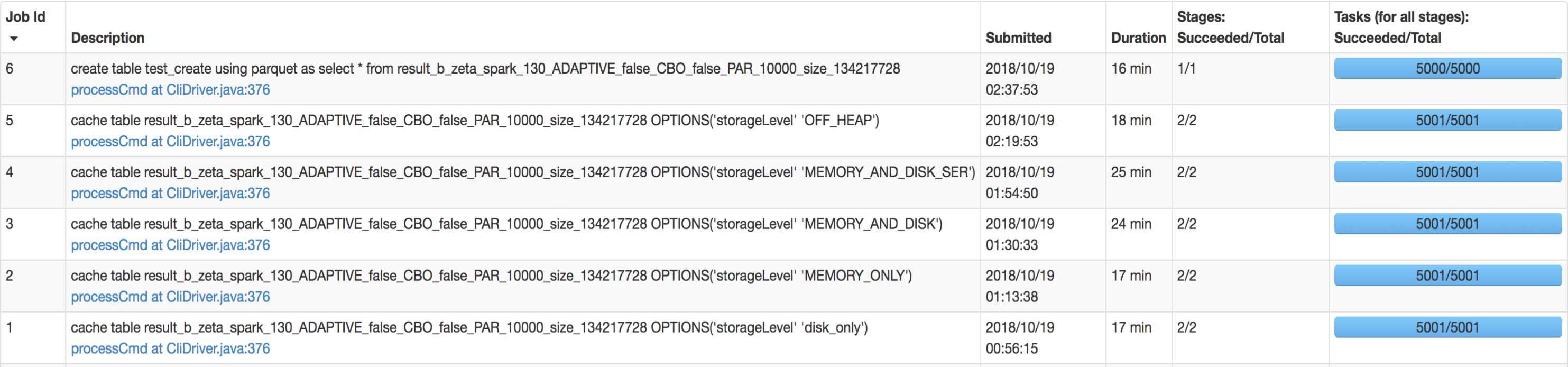The height and width of the screenshot is (367, 1568).
Task: Click the progress bar for job 1
Action: (1447, 327)
